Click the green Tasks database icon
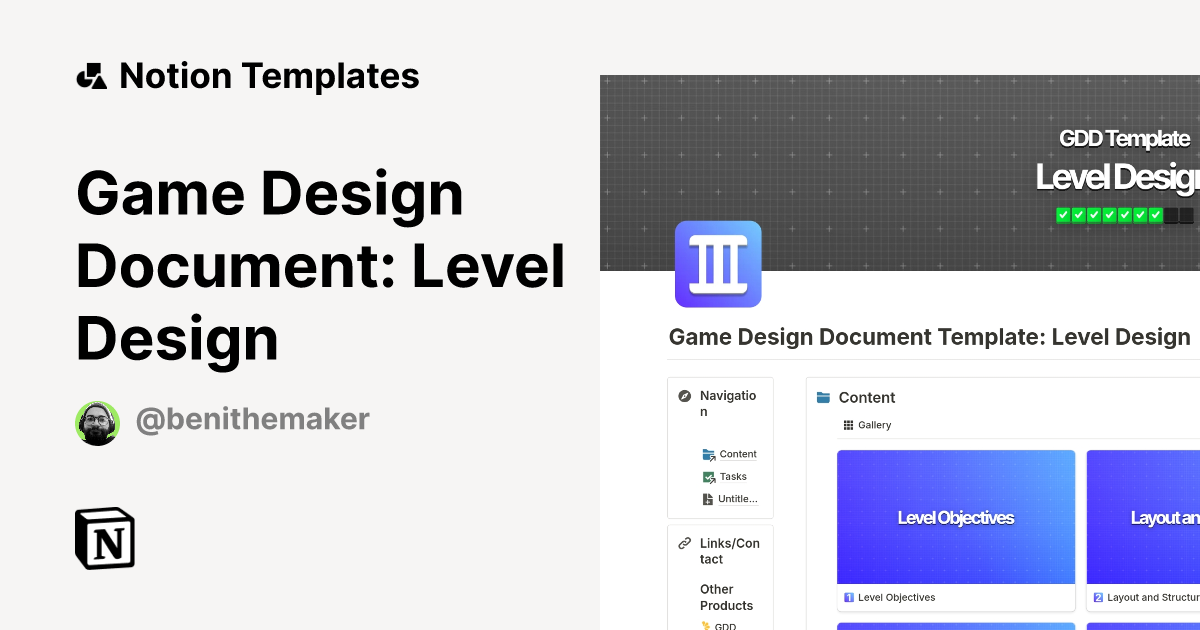The width and height of the screenshot is (1200, 630). pyautogui.click(x=710, y=475)
